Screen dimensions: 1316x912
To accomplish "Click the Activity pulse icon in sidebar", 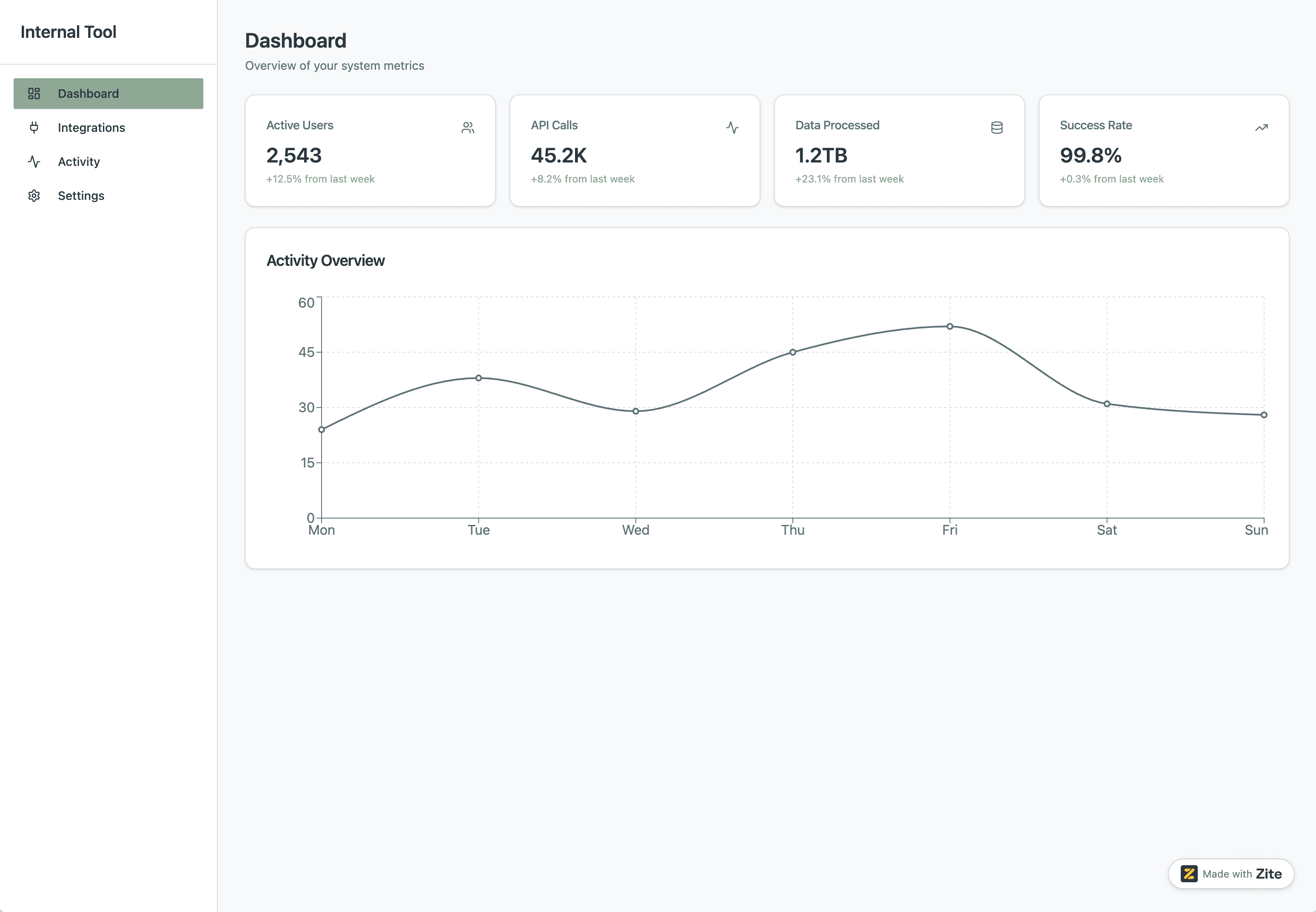I will pyautogui.click(x=34, y=162).
